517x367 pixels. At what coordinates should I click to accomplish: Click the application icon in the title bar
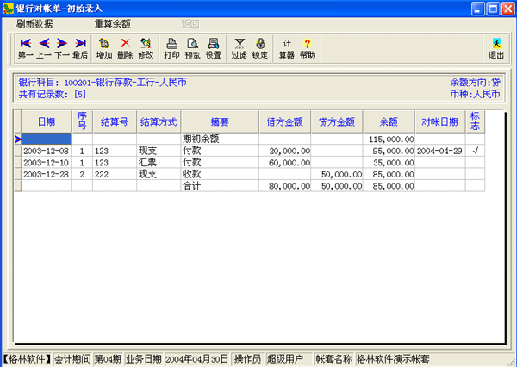click(x=8, y=8)
